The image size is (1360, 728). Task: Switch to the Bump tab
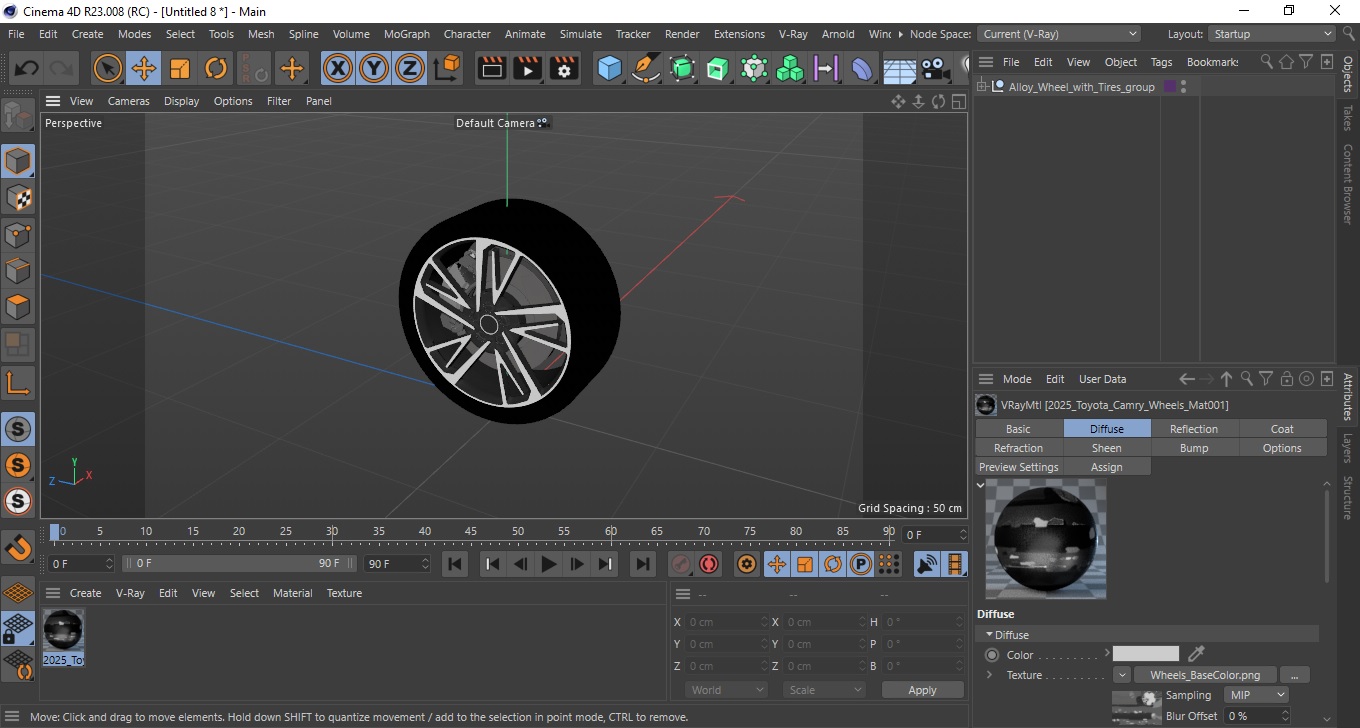coord(1194,448)
